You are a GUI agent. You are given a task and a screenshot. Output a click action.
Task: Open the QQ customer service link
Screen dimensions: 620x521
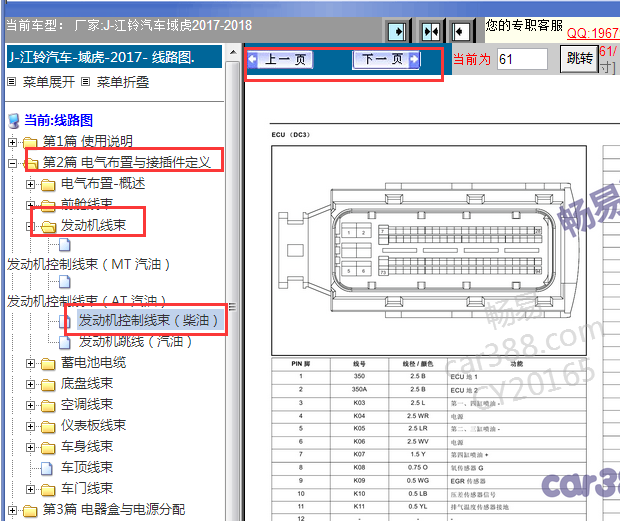tap(593, 33)
